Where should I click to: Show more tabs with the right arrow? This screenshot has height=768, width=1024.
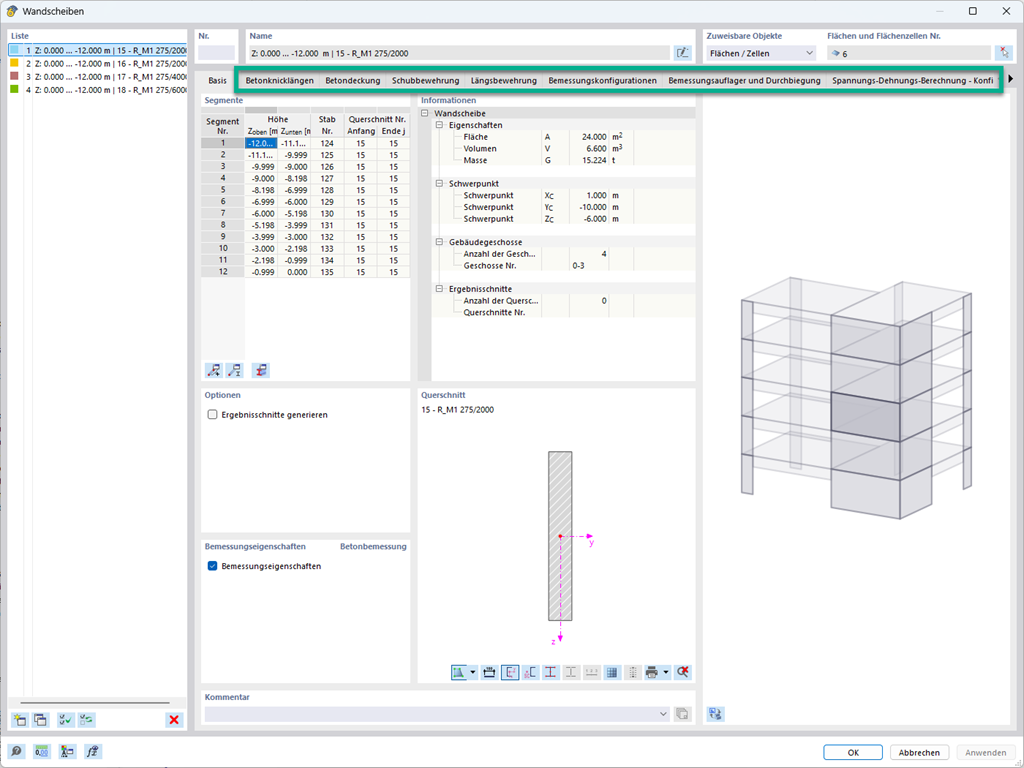click(1010, 79)
